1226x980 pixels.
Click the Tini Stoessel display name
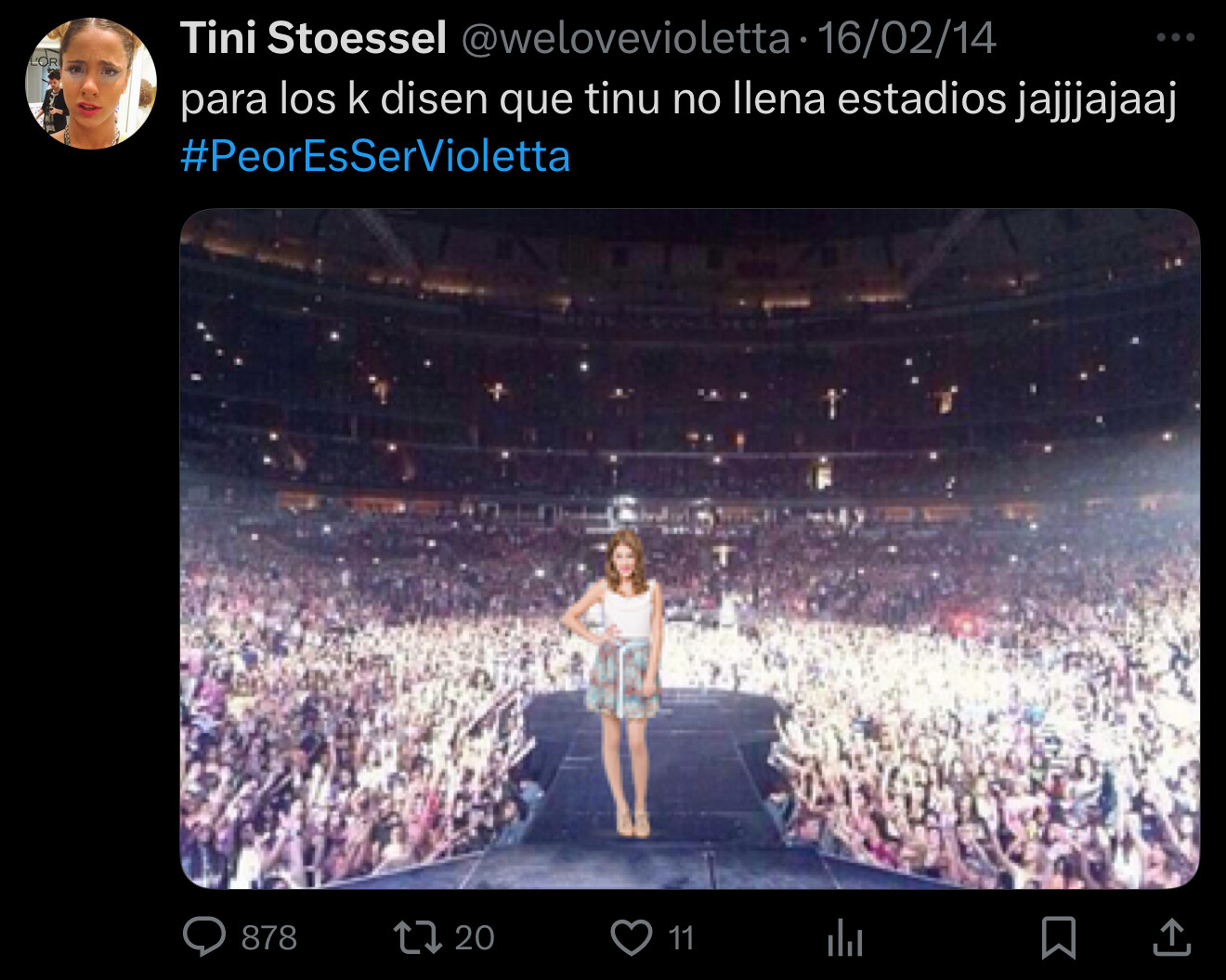tap(314, 38)
